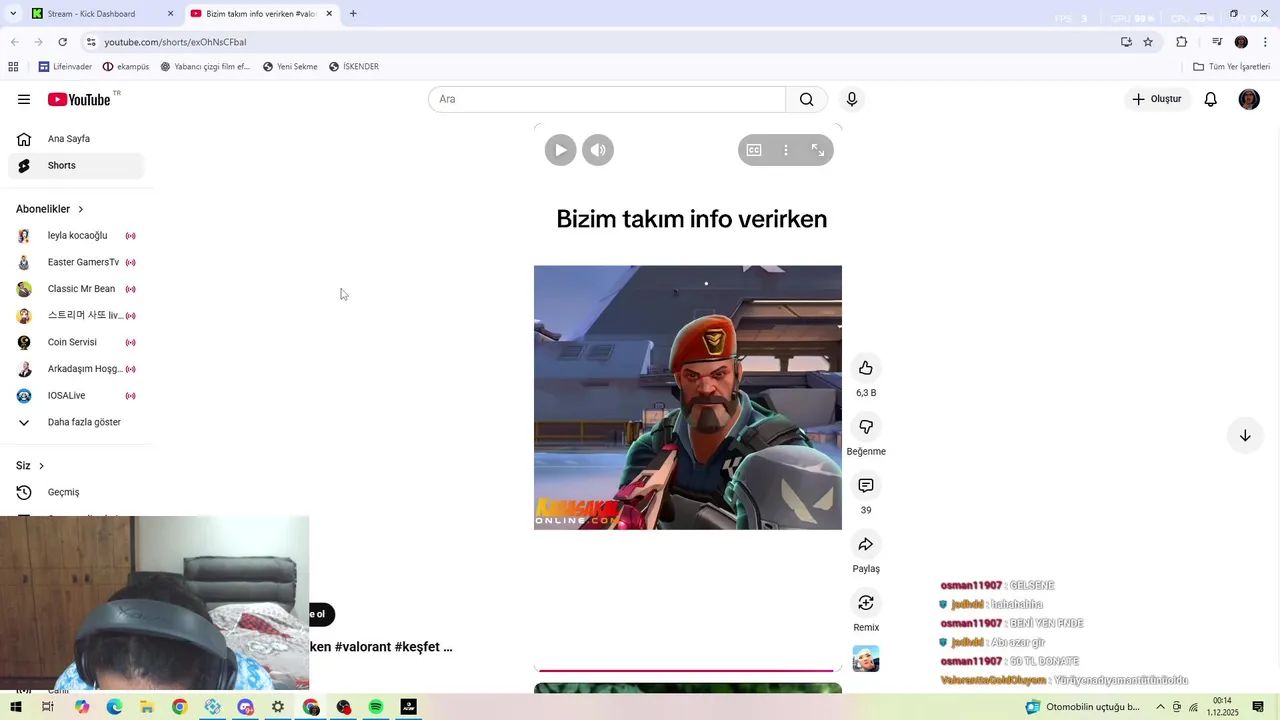Expand the Siz section chevron
The image size is (1280, 720).
[x=41, y=466]
